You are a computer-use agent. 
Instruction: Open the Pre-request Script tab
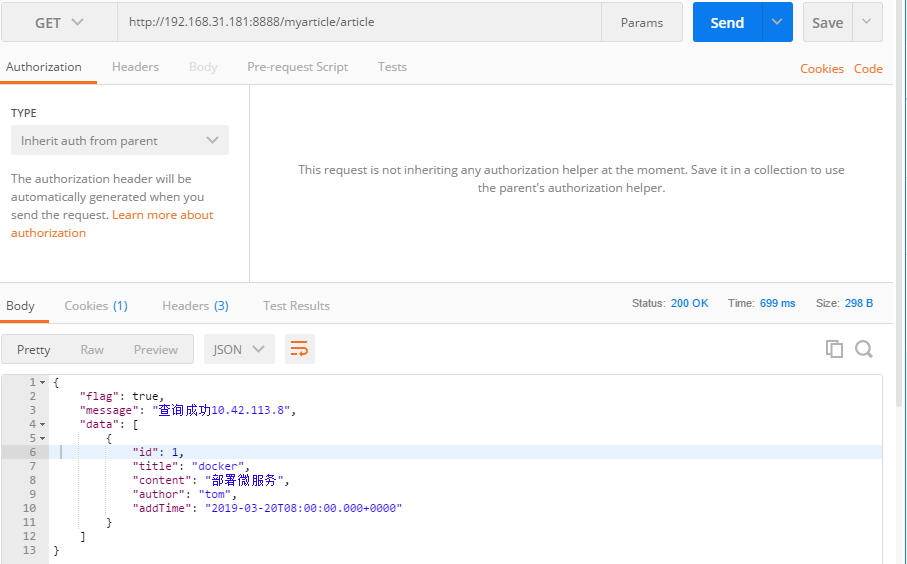coord(297,67)
